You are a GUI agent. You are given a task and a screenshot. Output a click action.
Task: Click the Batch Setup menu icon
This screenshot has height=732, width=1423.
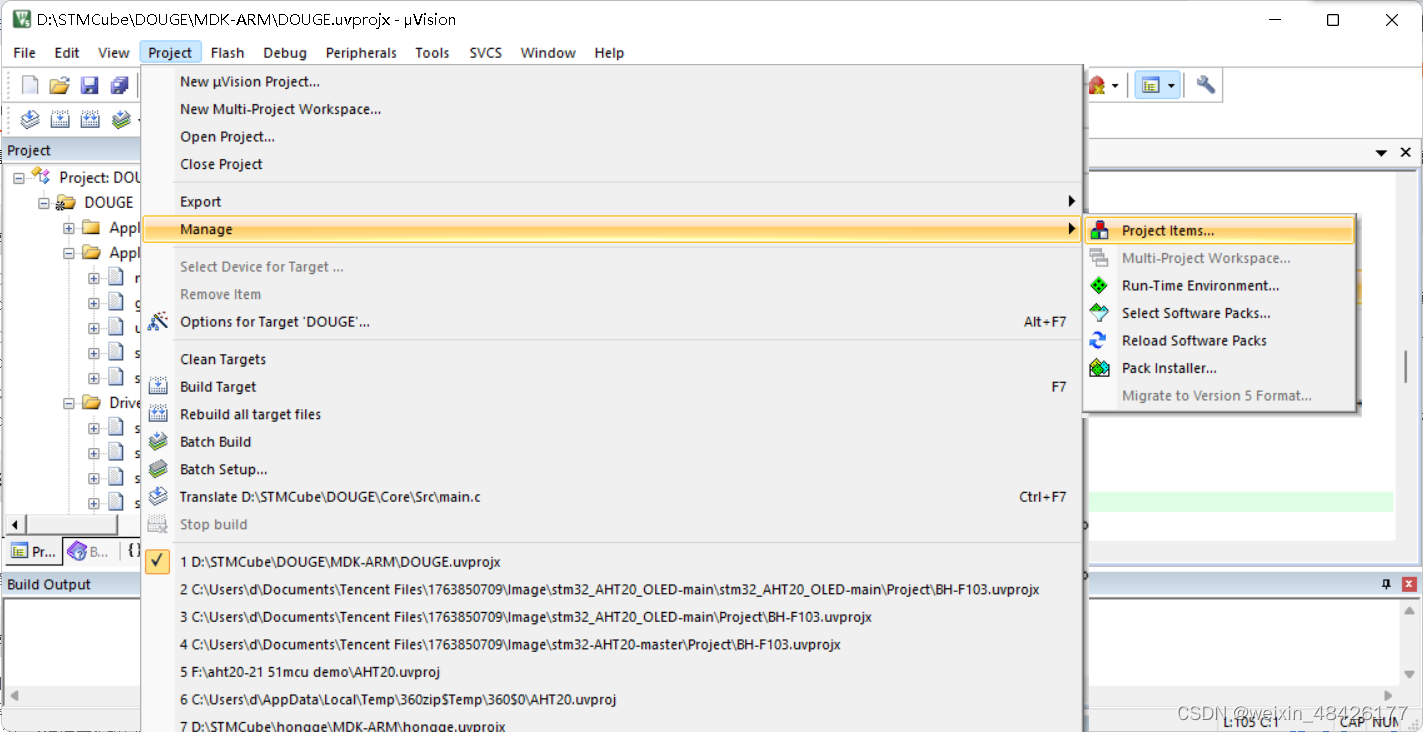[158, 469]
